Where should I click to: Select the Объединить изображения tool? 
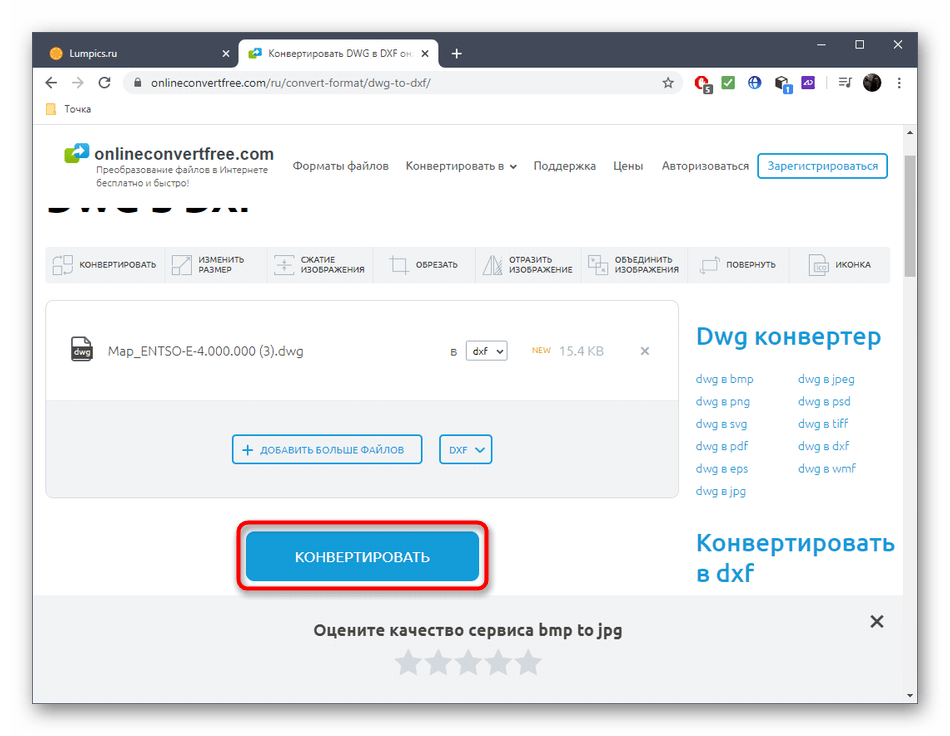[x=634, y=265]
